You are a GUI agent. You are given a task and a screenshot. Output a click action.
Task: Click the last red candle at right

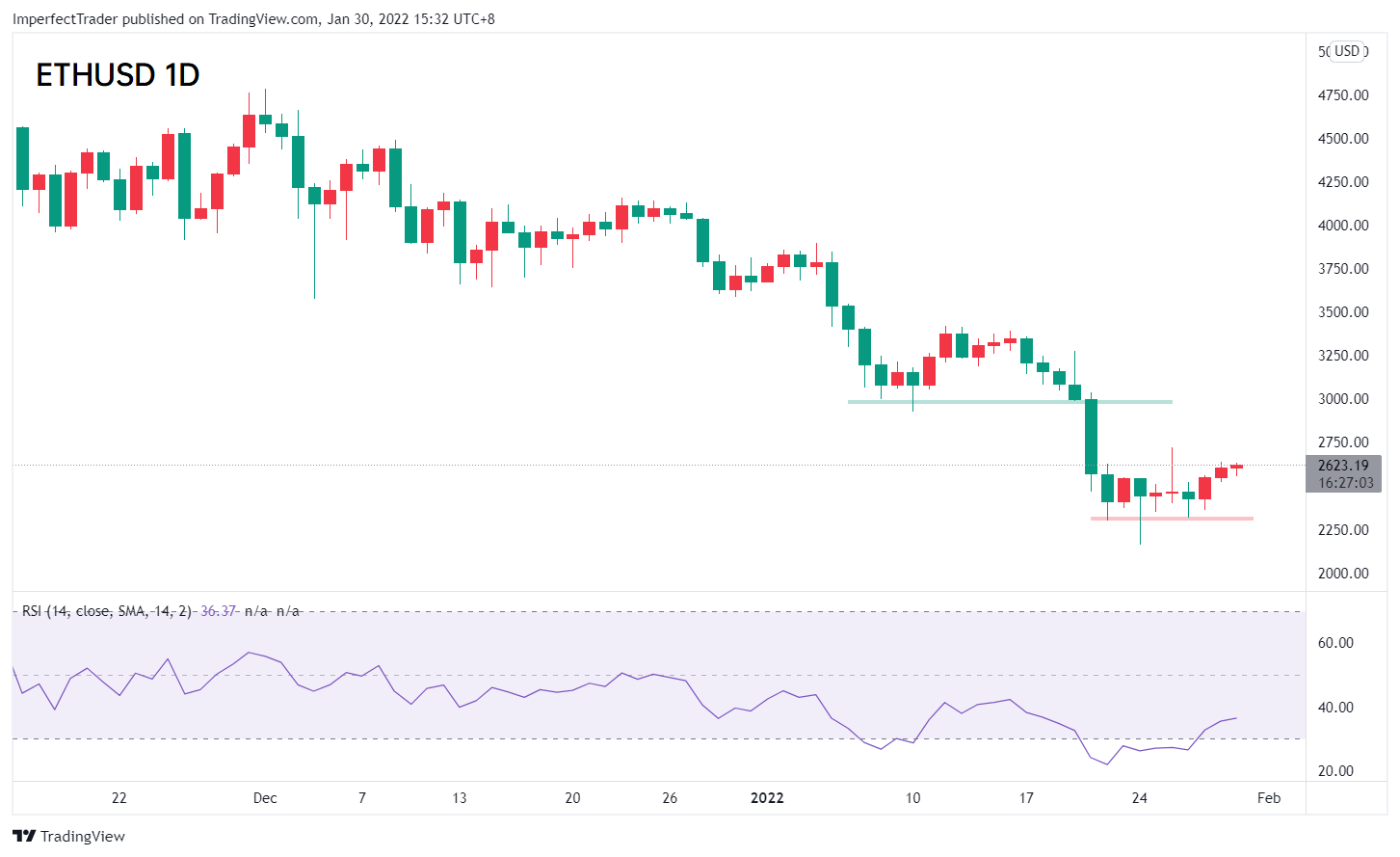[1236, 468]
